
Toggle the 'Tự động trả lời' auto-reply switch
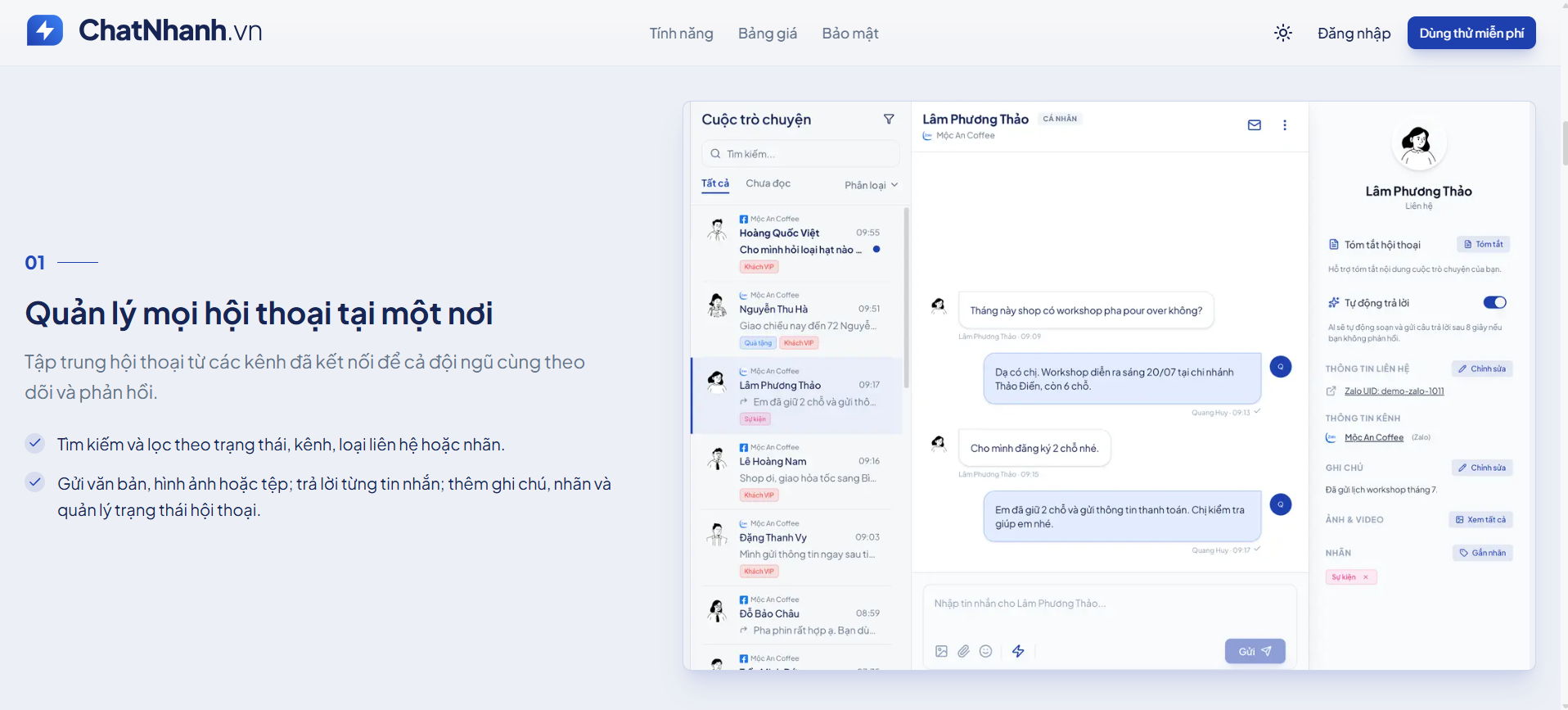tap(1495, 303)
